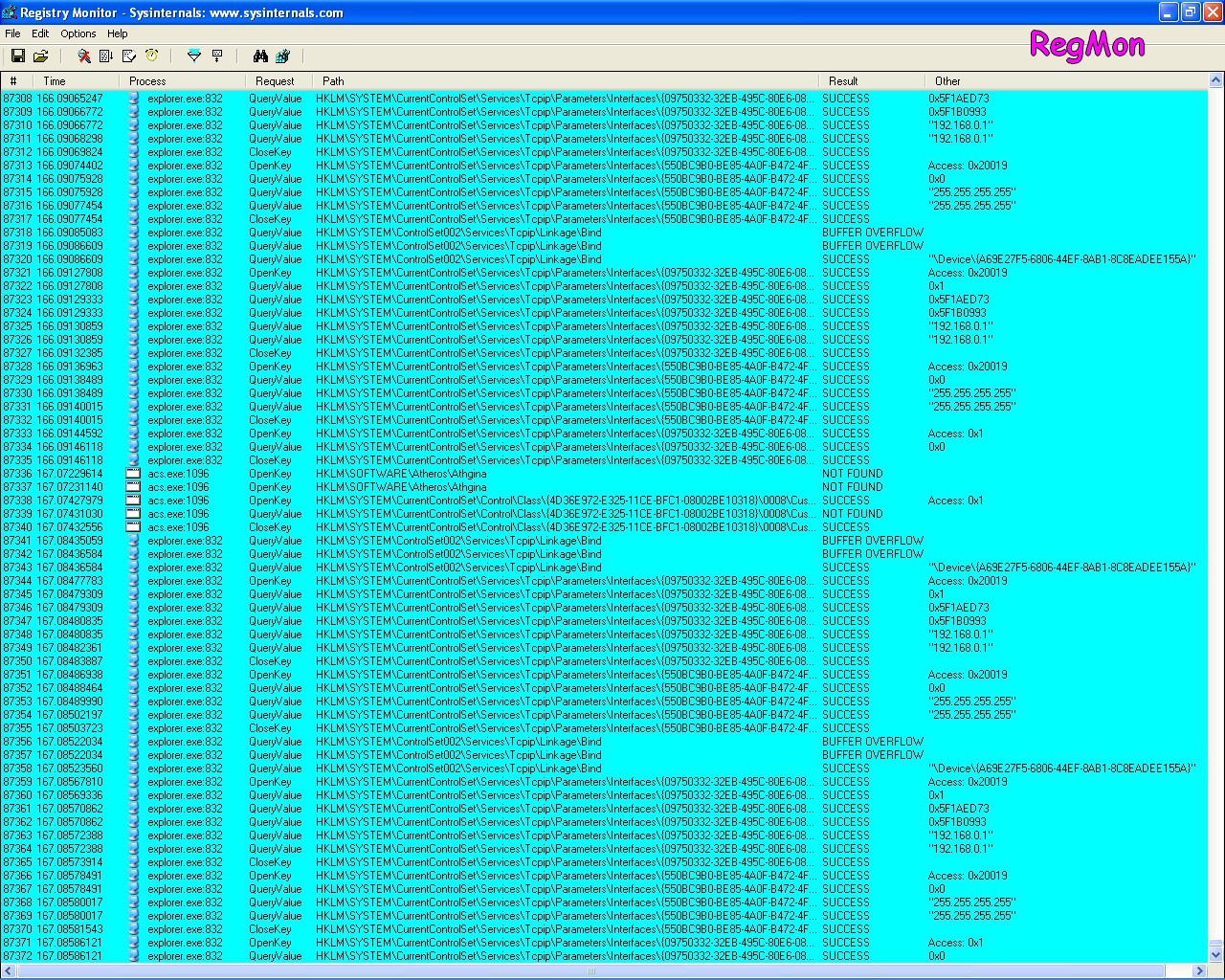Click the horizontal scrollbar right arrow
Screen dimensions: 1225x980
tap(1200, 970)
